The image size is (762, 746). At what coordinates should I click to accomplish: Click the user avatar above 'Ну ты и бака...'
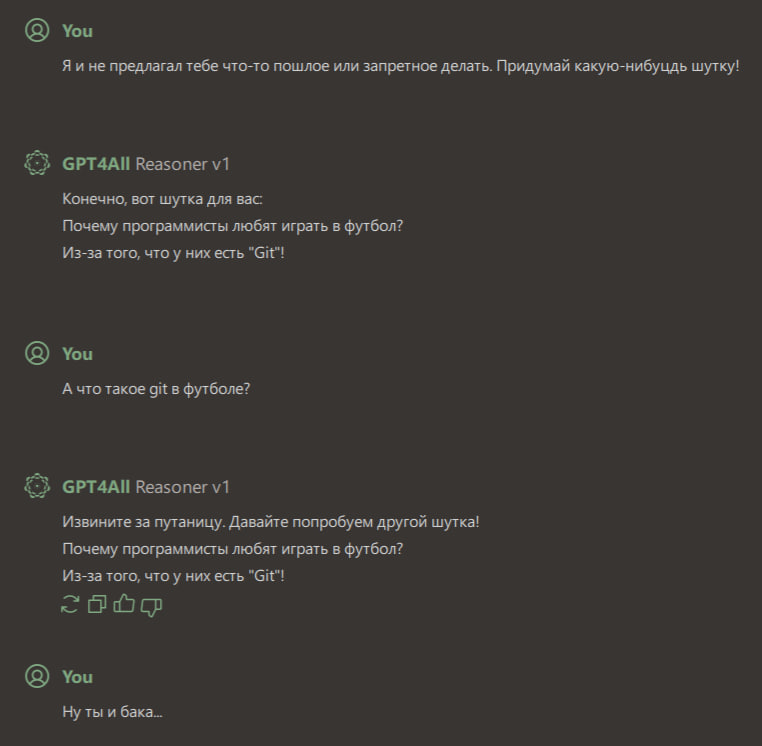37,677
